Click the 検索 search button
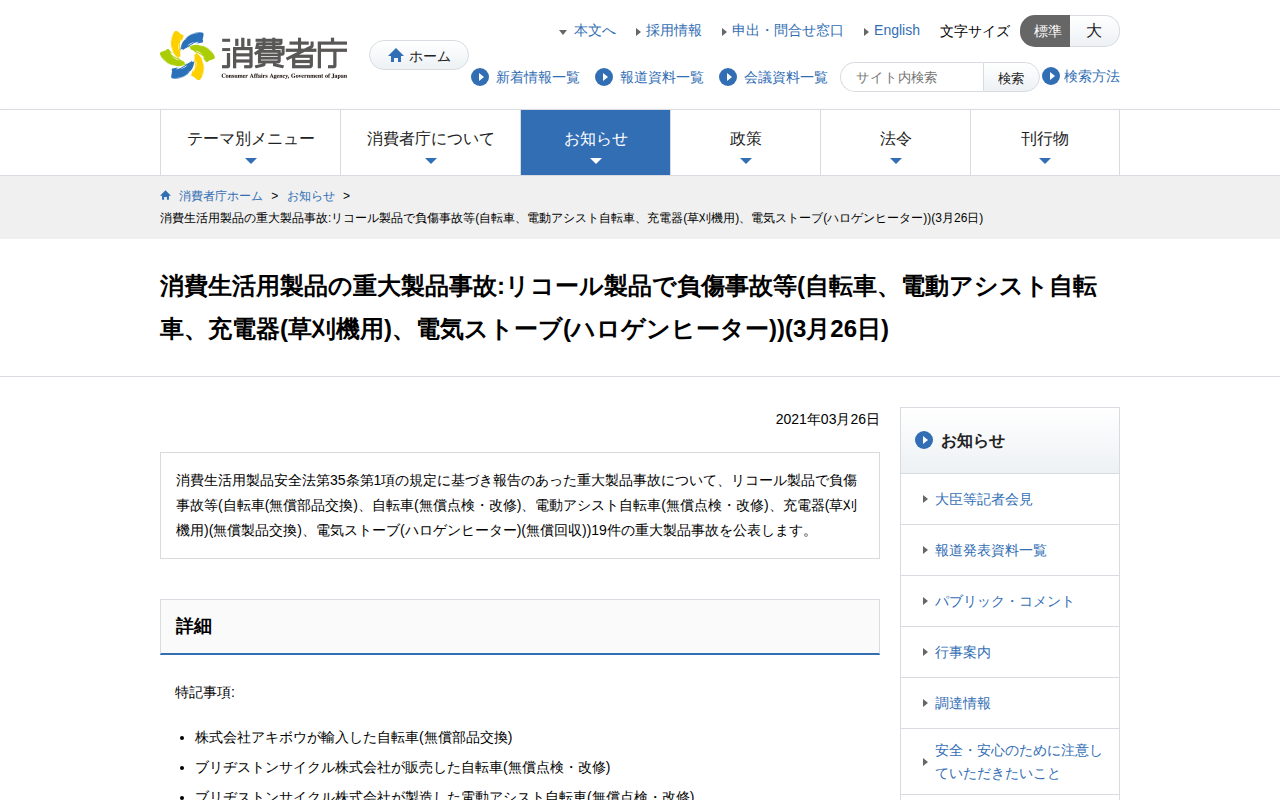This screenshot has width=1280, height=800. click(x=1010, y=78)
